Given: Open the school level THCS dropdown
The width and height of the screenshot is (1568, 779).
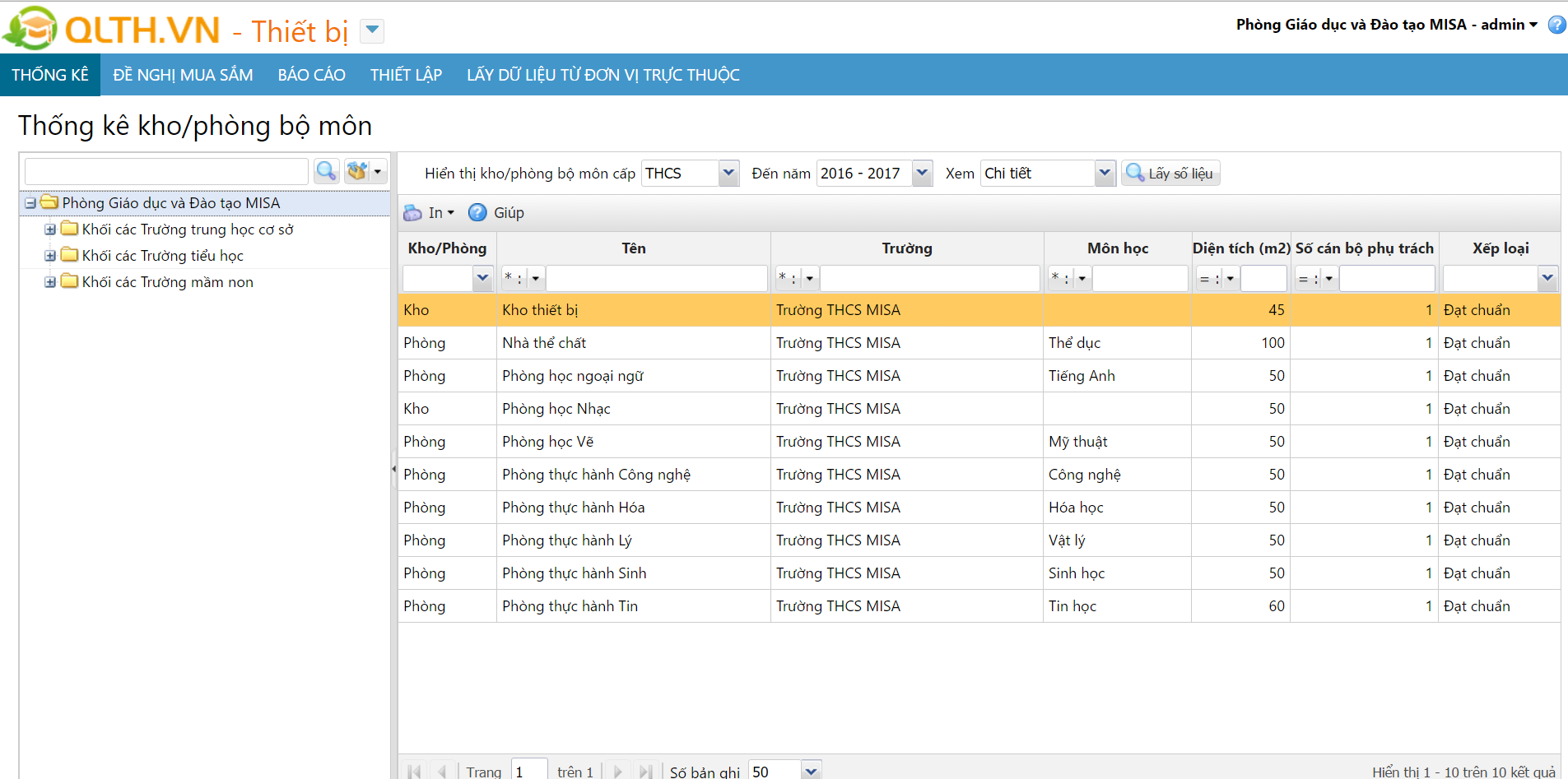Looking at the screenshot, I should click(x=728, y=174).
